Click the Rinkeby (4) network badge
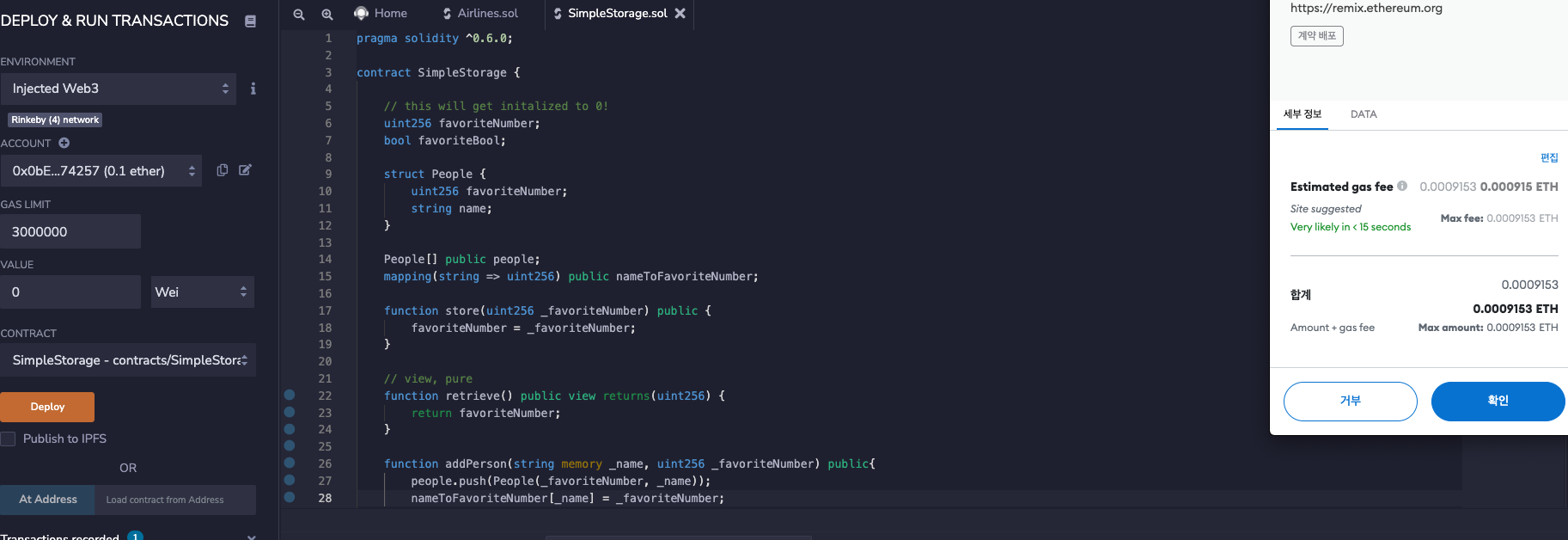Viewport: 1568px width, 540px height. [x=55, y=120]
